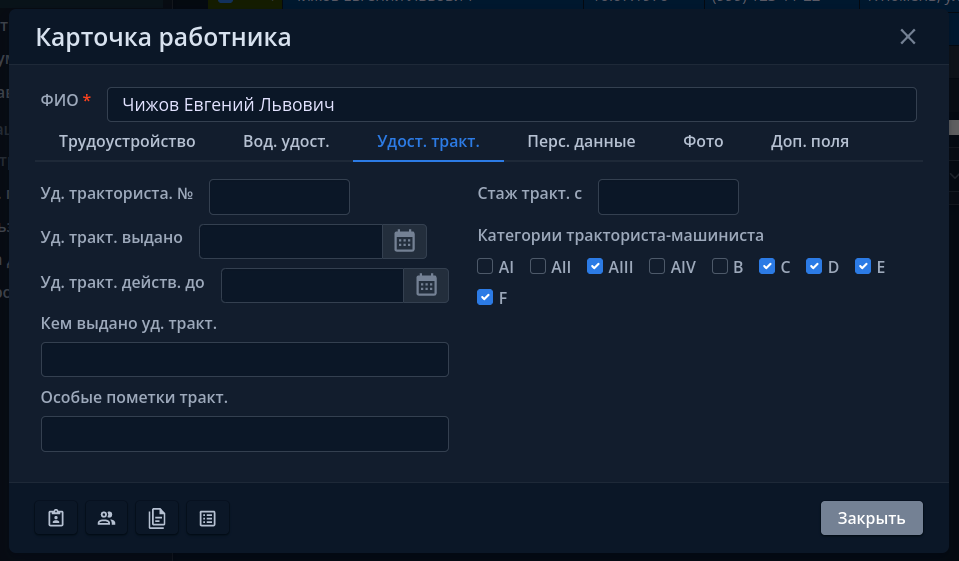Viewport: 959px width, 561px height.
Task: Tick the AIV category checkbox
Action: click(x=657, y=267)
